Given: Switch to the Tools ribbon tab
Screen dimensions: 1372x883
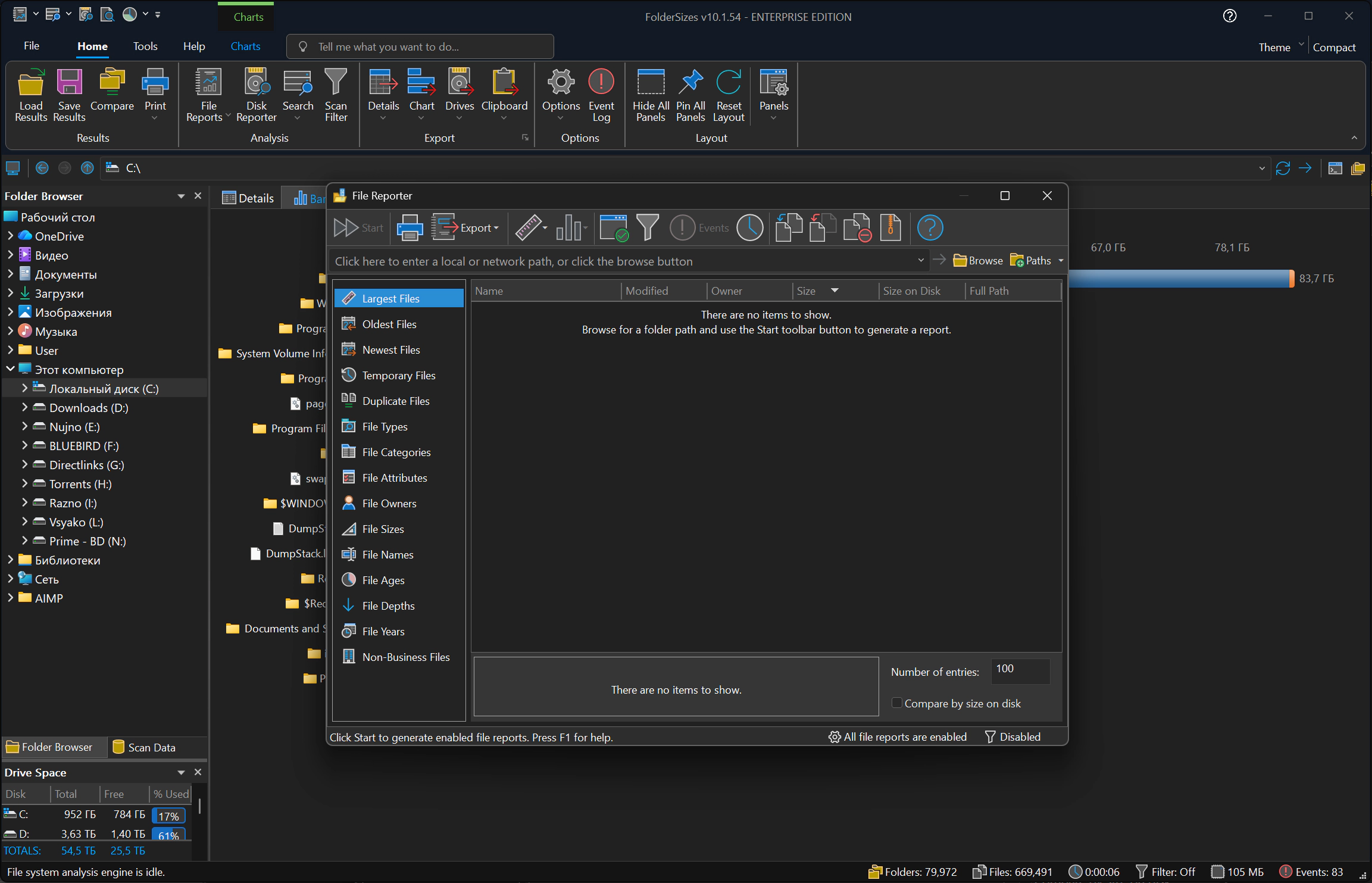Looking at the screenshot, I should 145,46.
